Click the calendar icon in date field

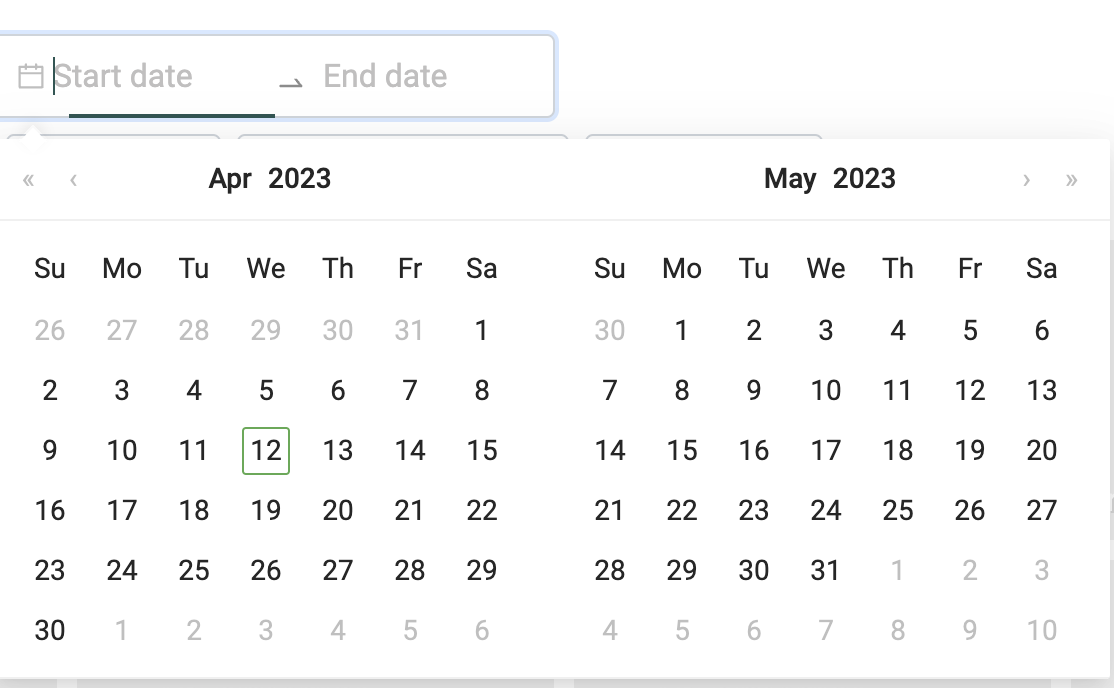pos(31,76)
